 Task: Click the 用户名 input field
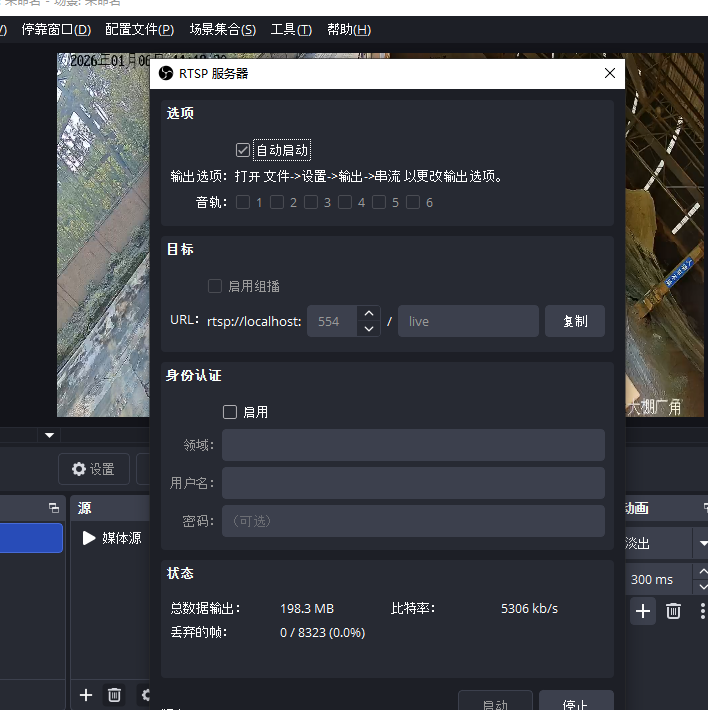(413, 483)
